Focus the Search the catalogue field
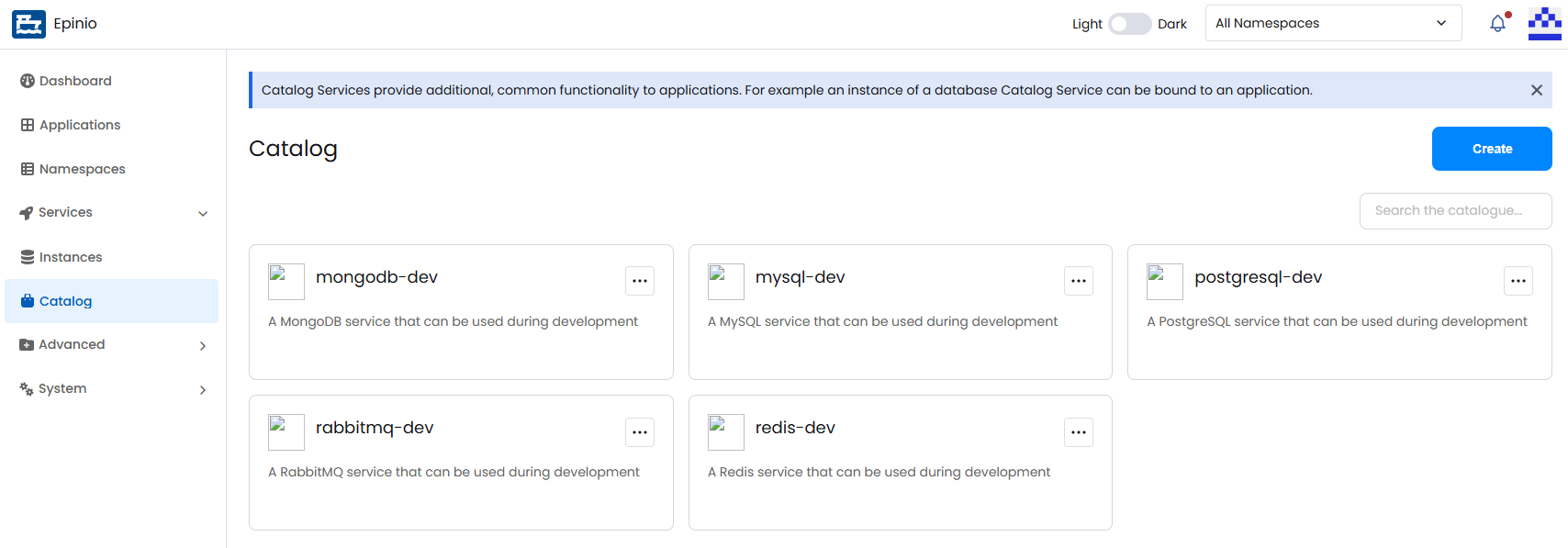Viewport: 1568px width, 548px height. [x=1455, y=211]
